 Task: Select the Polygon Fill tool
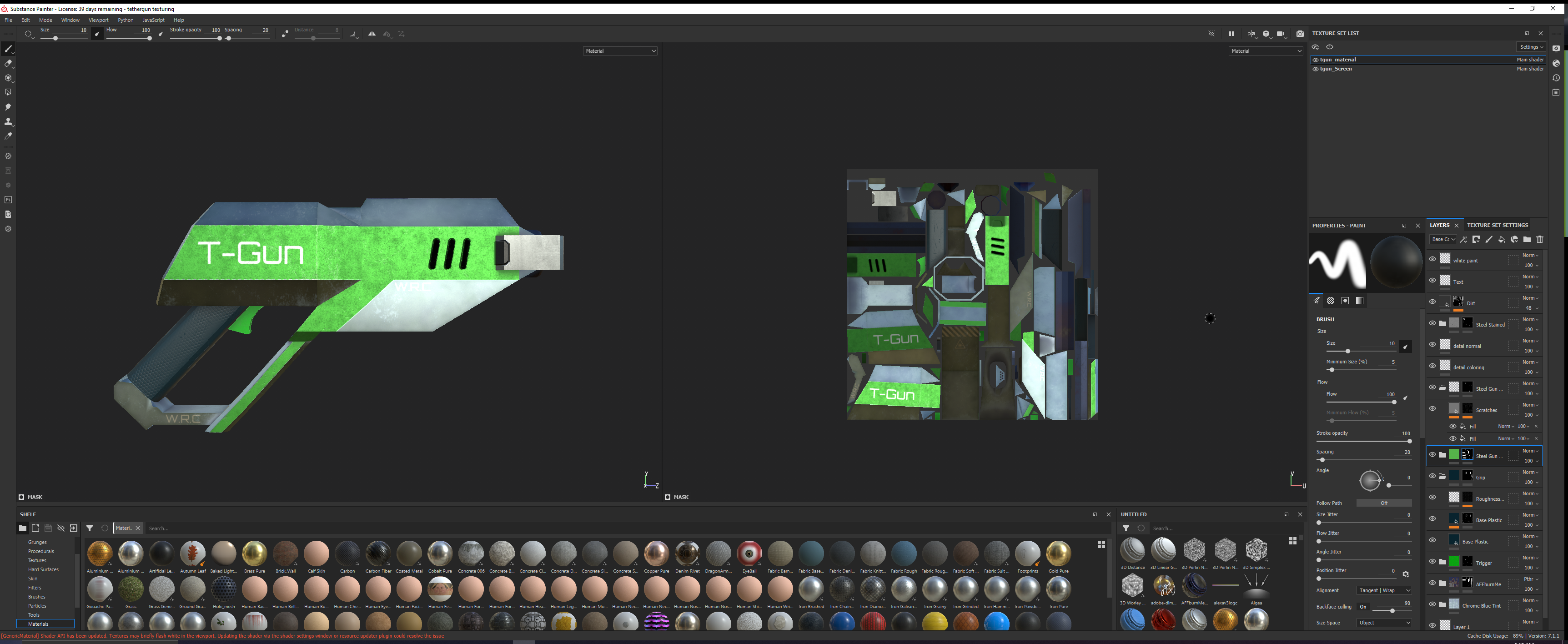click(8, 92)
